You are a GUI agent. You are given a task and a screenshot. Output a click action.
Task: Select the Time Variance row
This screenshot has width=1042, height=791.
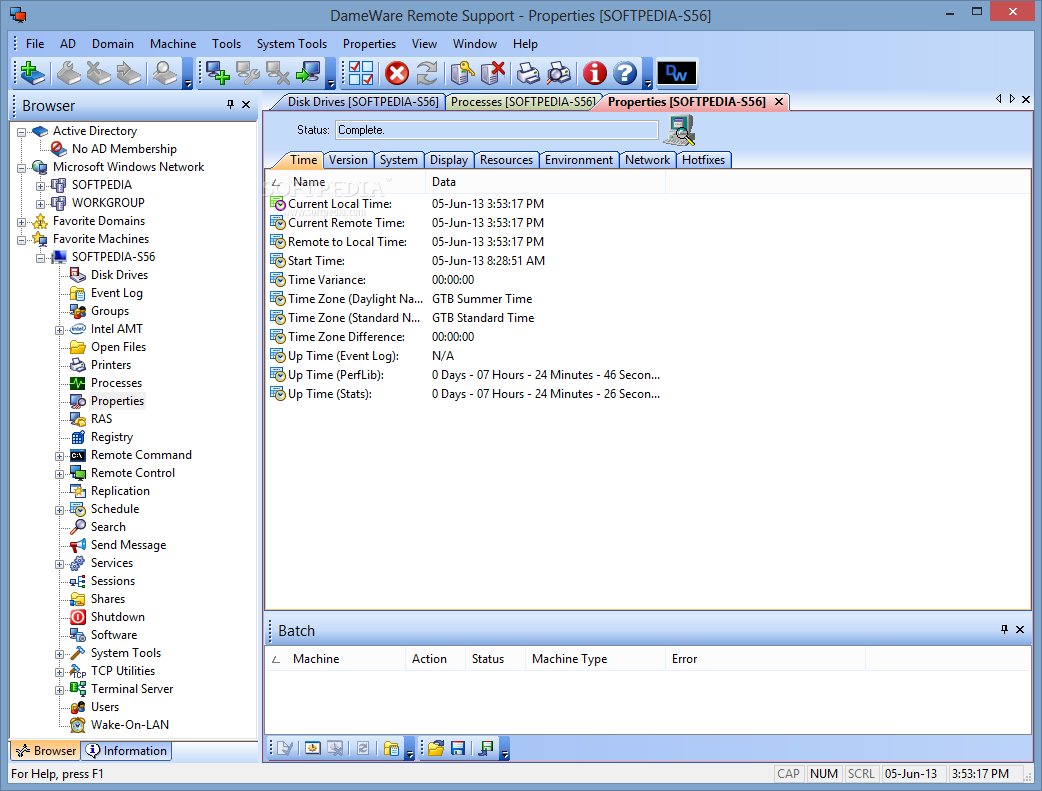pyautogui.click(x=465, y=280)
